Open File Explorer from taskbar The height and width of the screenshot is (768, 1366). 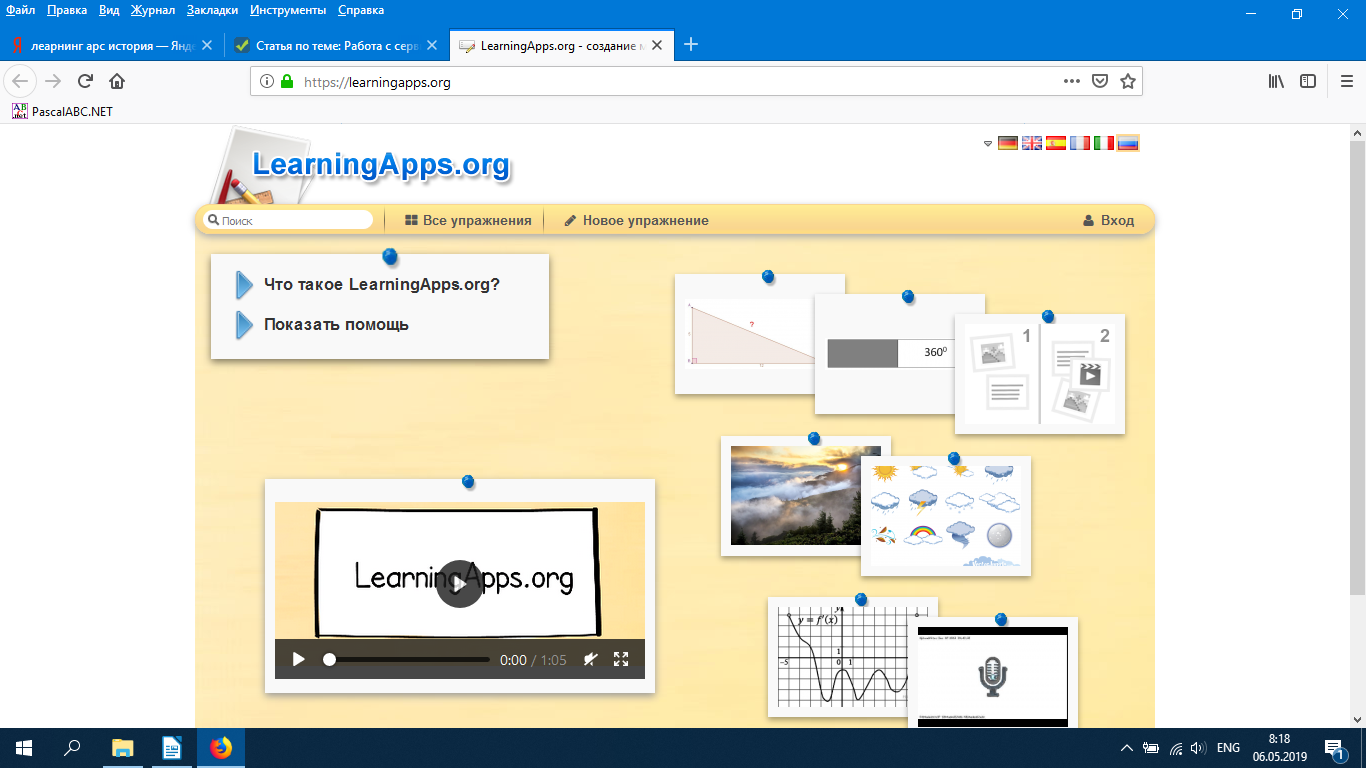pyautogui.click(x=122, y=747)
